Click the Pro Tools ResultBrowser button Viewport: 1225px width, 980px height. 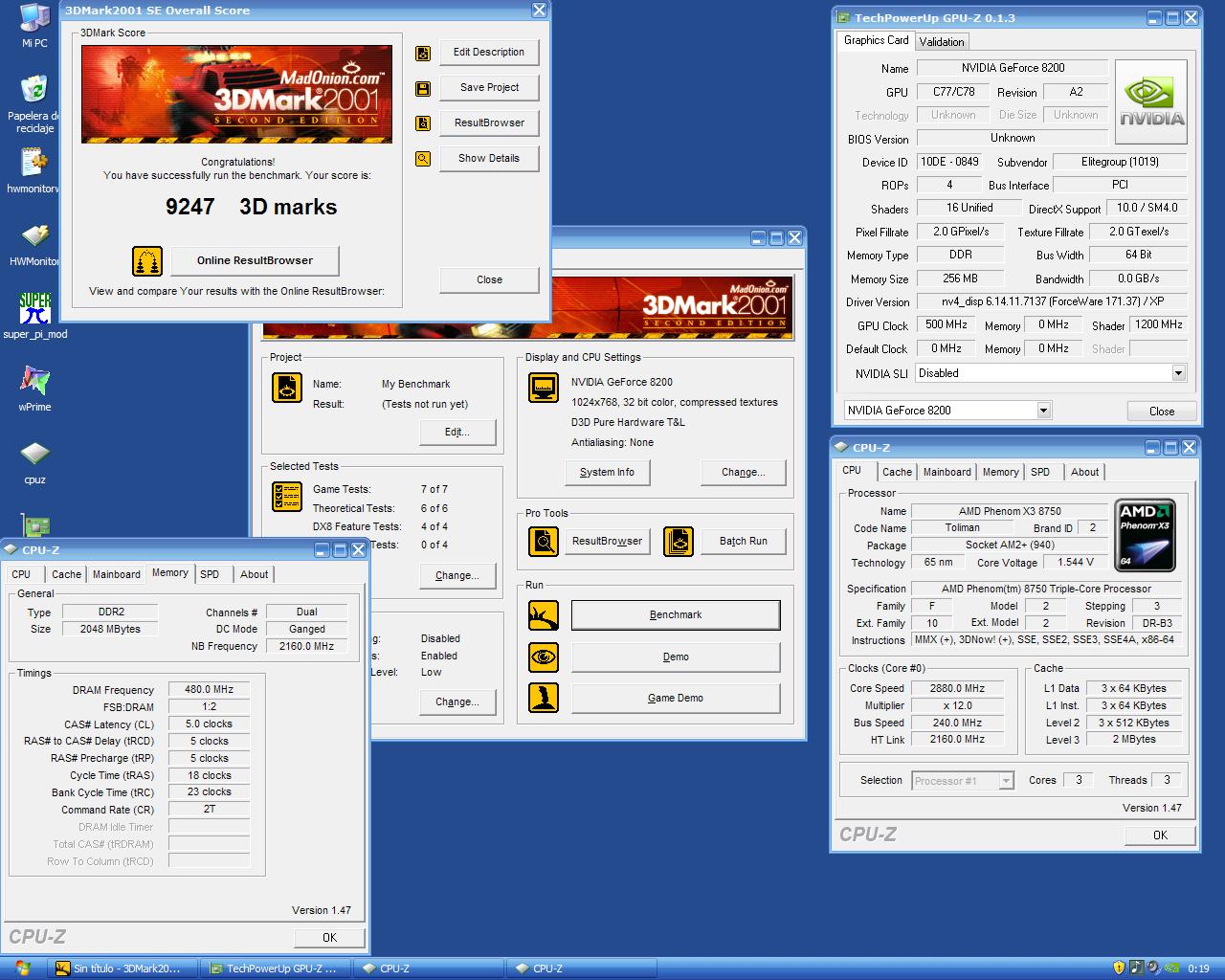tap(607, 542)
